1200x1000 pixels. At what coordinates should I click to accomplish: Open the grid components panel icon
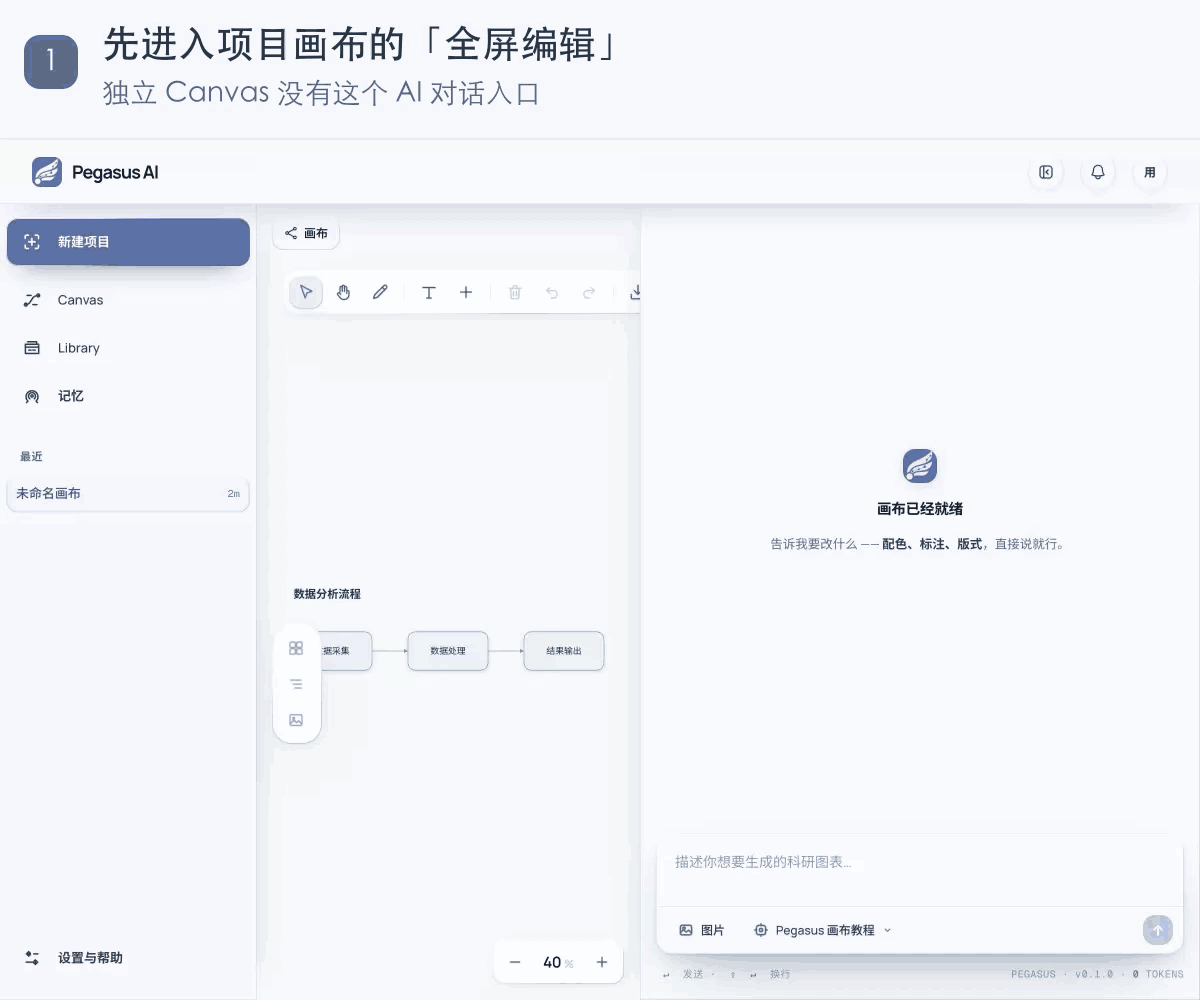pyautogui.click(x=296, y=648)
